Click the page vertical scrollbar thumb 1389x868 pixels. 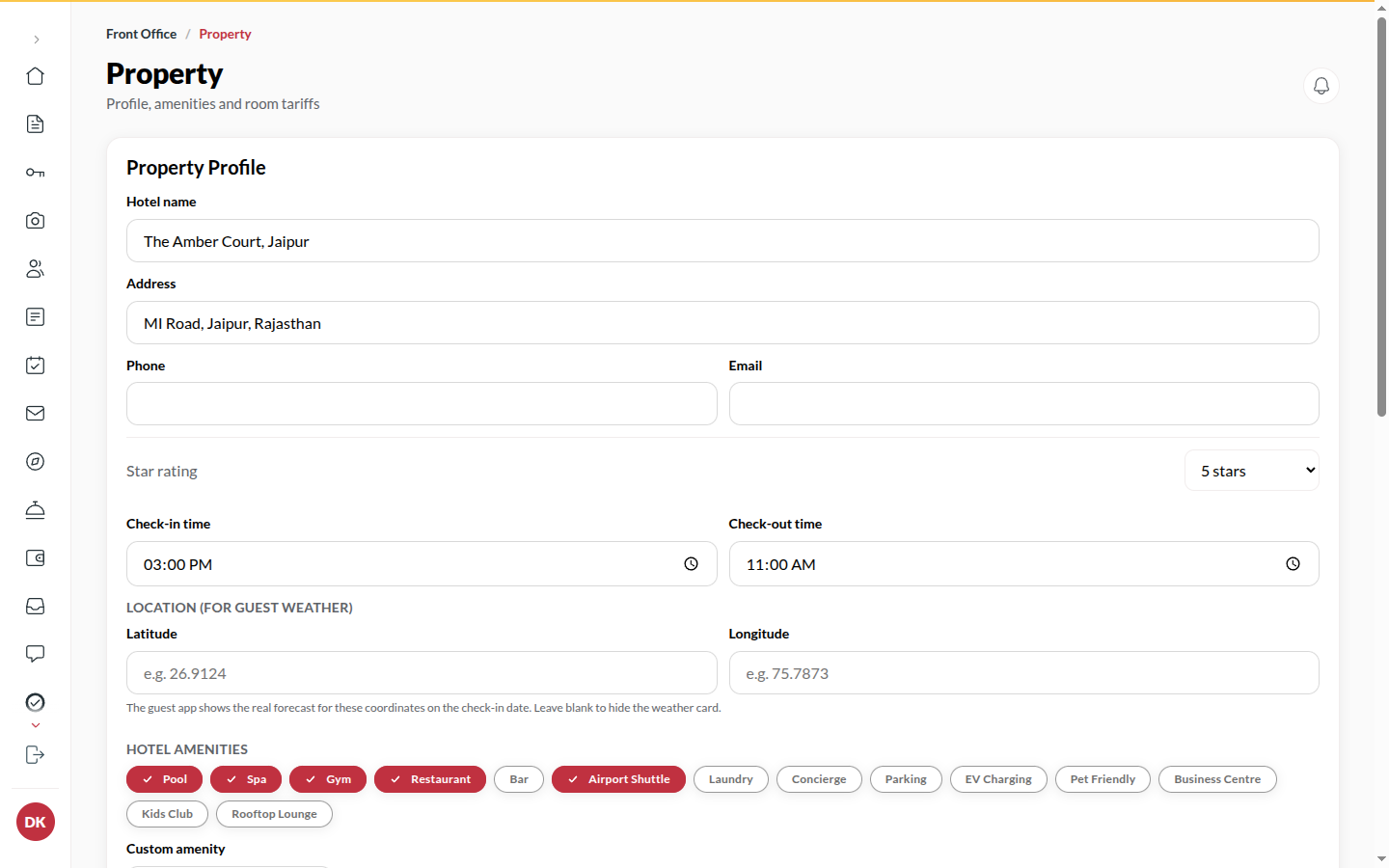tap(1381, 217)
